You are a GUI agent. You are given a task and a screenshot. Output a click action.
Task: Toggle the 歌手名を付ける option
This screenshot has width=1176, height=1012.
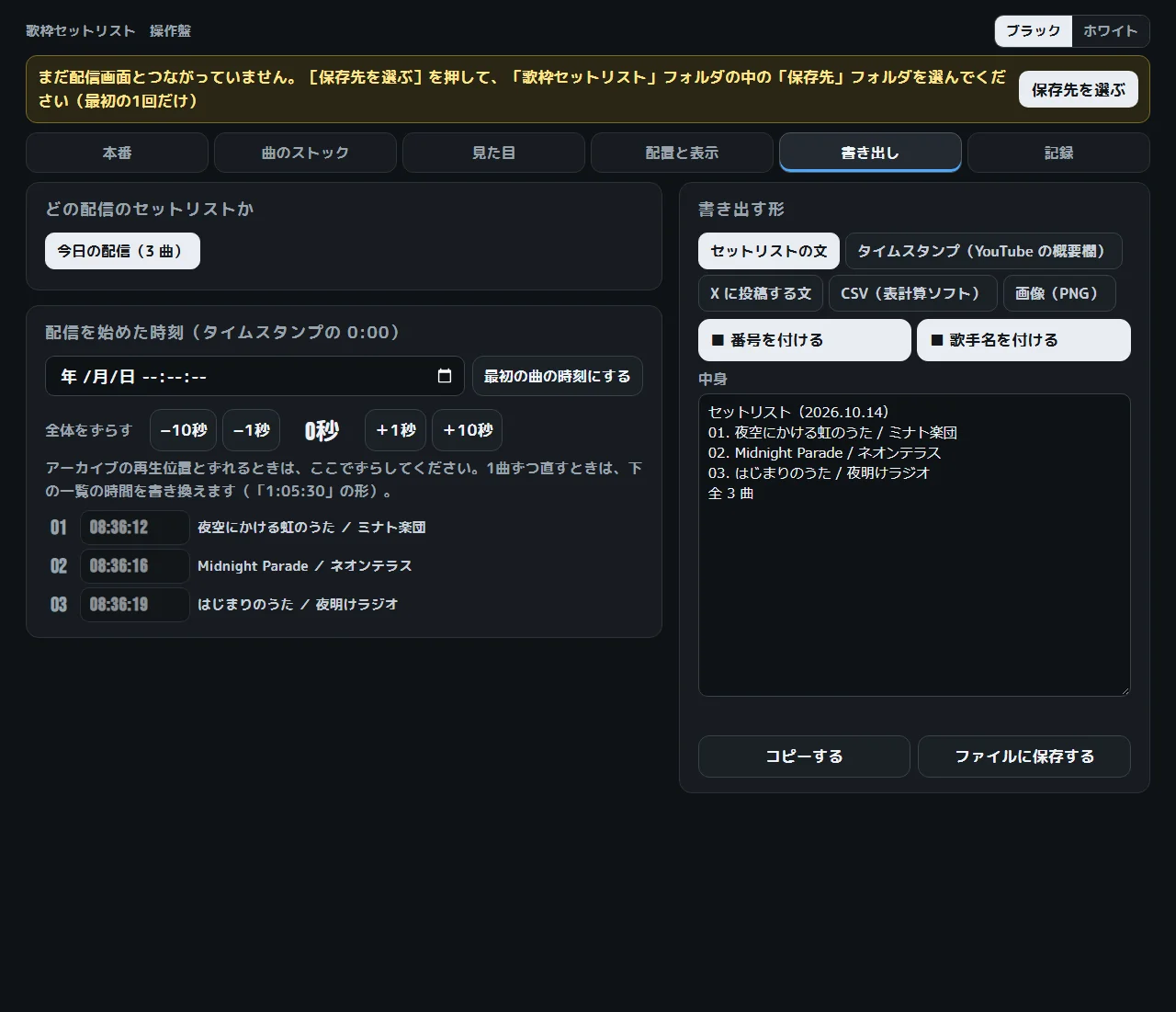(x=1023, y=340)
